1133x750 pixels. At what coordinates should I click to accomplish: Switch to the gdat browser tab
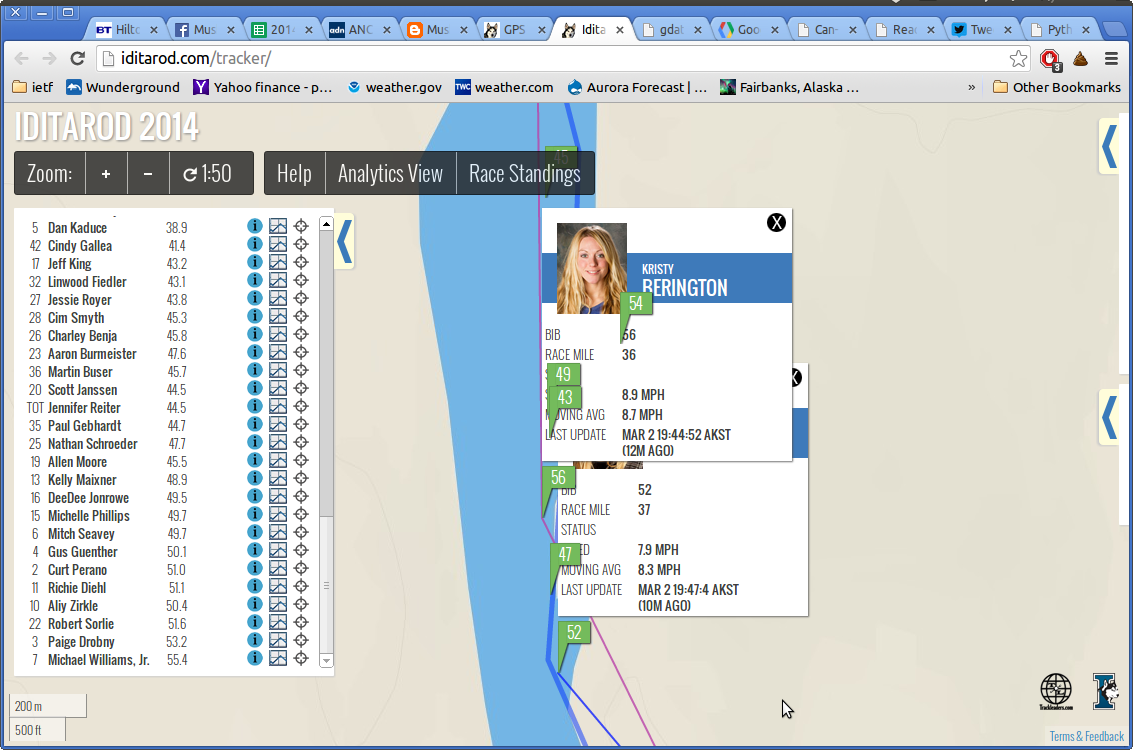(671, 30)
